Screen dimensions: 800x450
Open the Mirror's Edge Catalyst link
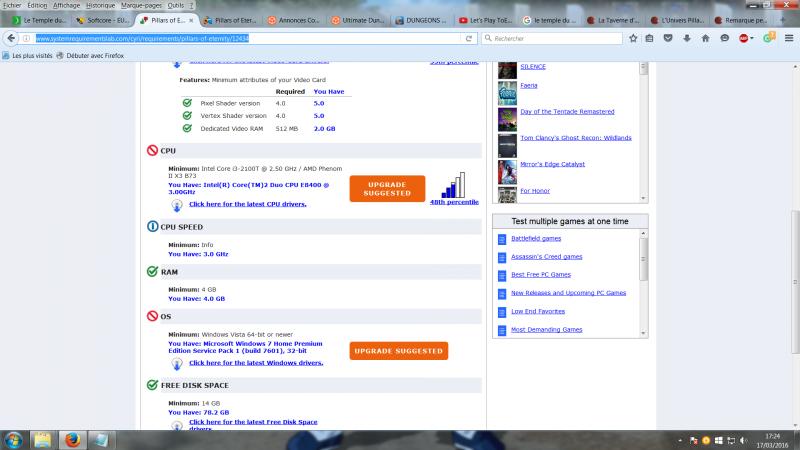point(552,164)
